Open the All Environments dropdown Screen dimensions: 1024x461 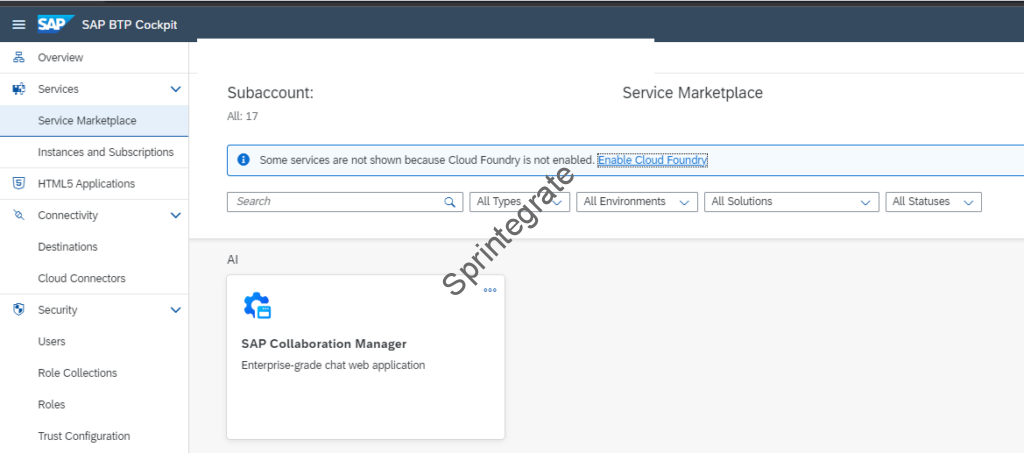point(636,202)
